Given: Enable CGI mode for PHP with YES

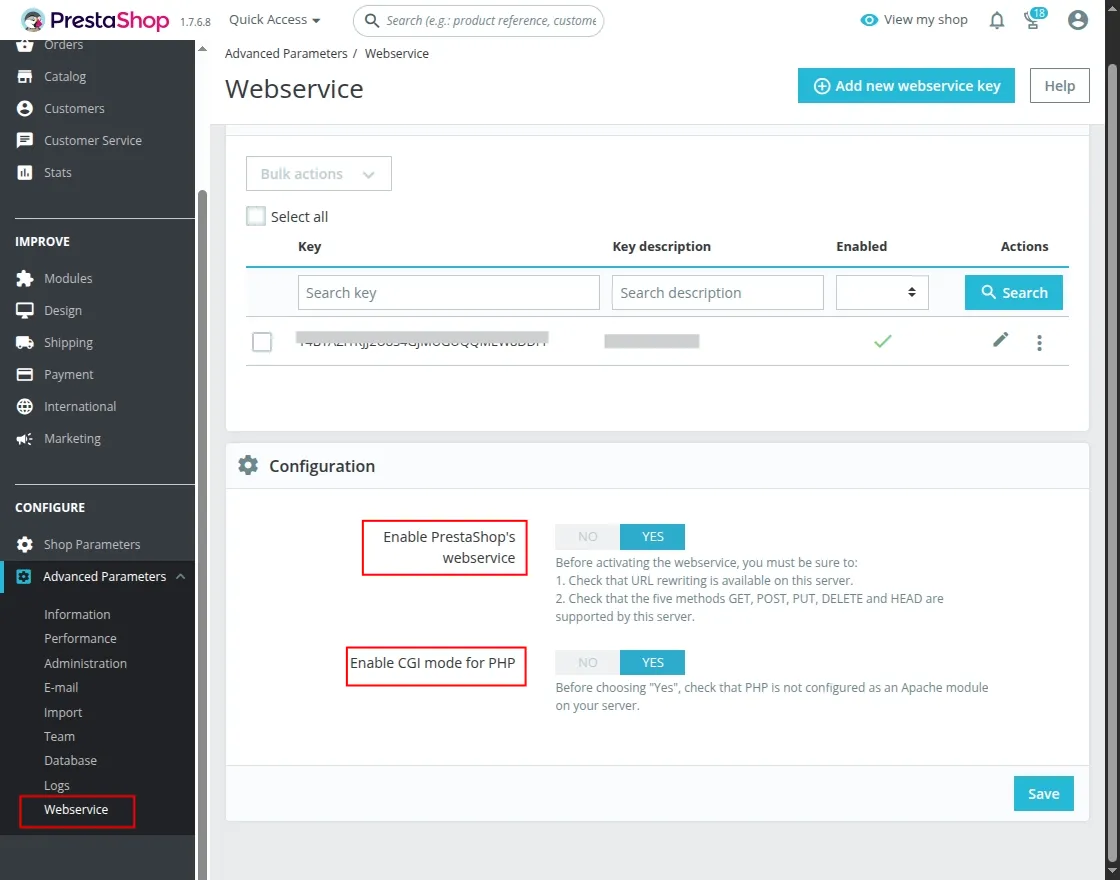Looking at the screenshot, I should pyautogui.click(x=652, y=662).
